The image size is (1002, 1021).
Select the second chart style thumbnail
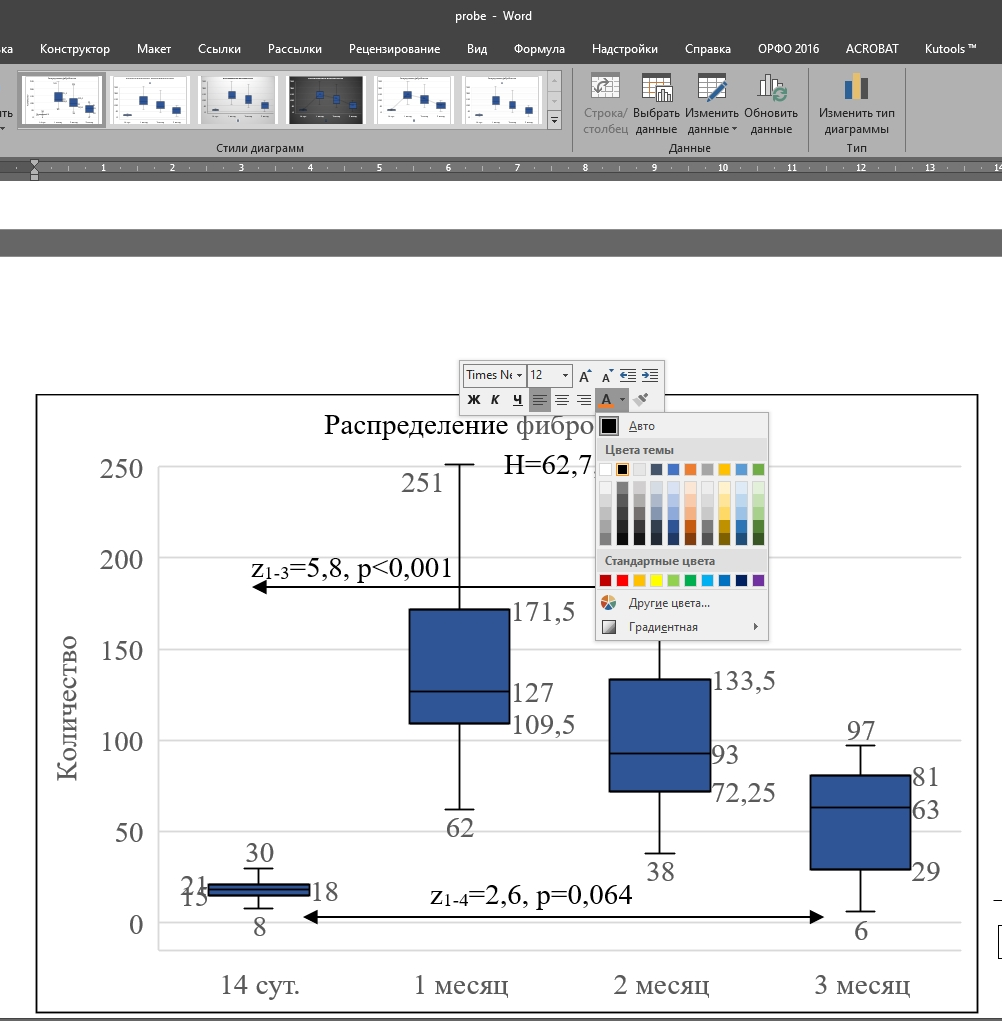[150, 100]
